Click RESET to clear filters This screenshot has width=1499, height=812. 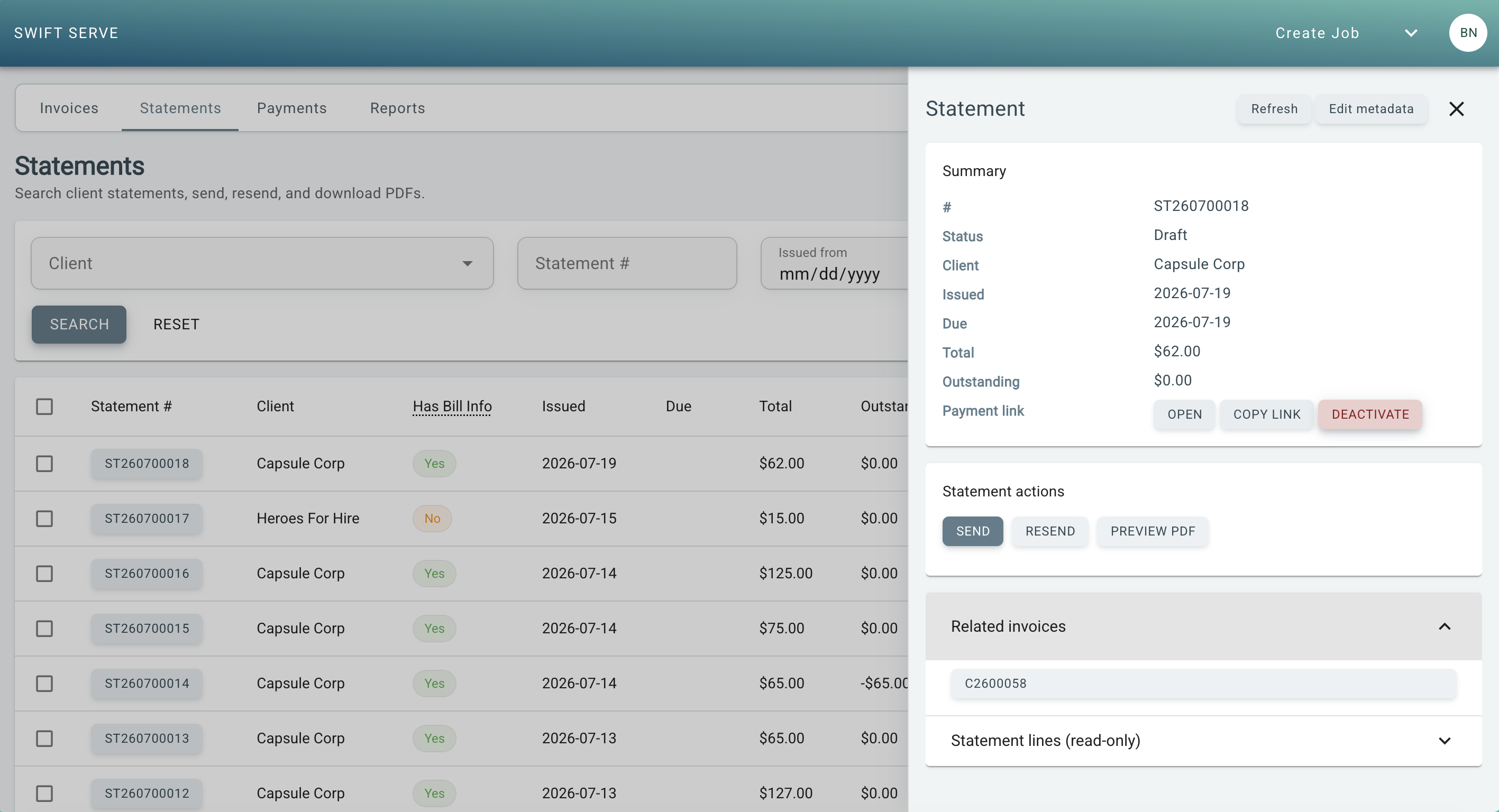[x=176, y=325]
